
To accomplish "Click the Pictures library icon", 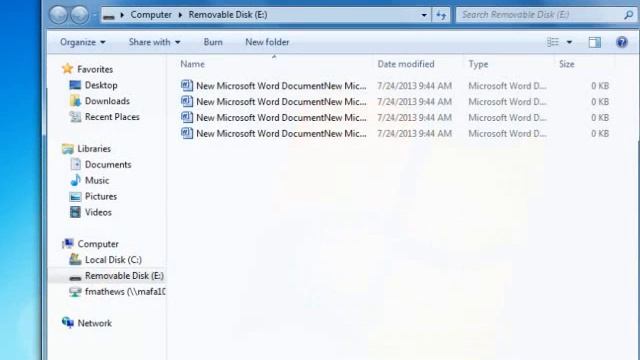I will [75, 197].
